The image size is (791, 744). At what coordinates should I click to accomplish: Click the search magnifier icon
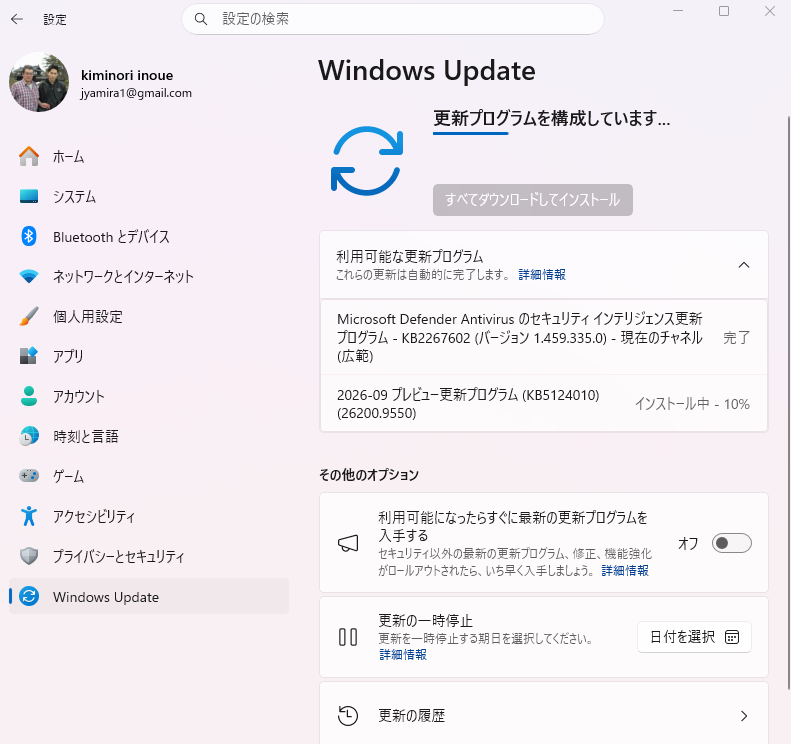[201, 19]
